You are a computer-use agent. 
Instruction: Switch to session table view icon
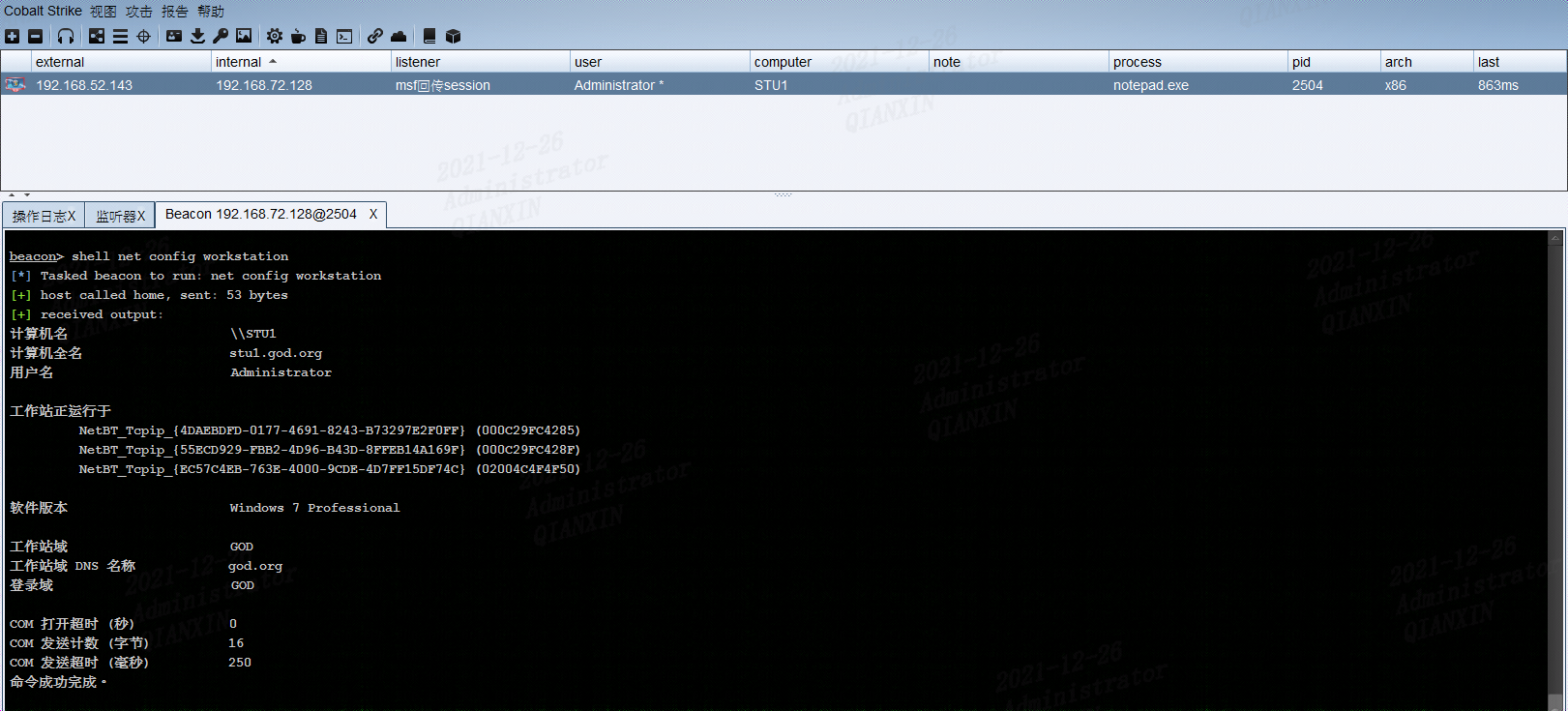(120, 36)
